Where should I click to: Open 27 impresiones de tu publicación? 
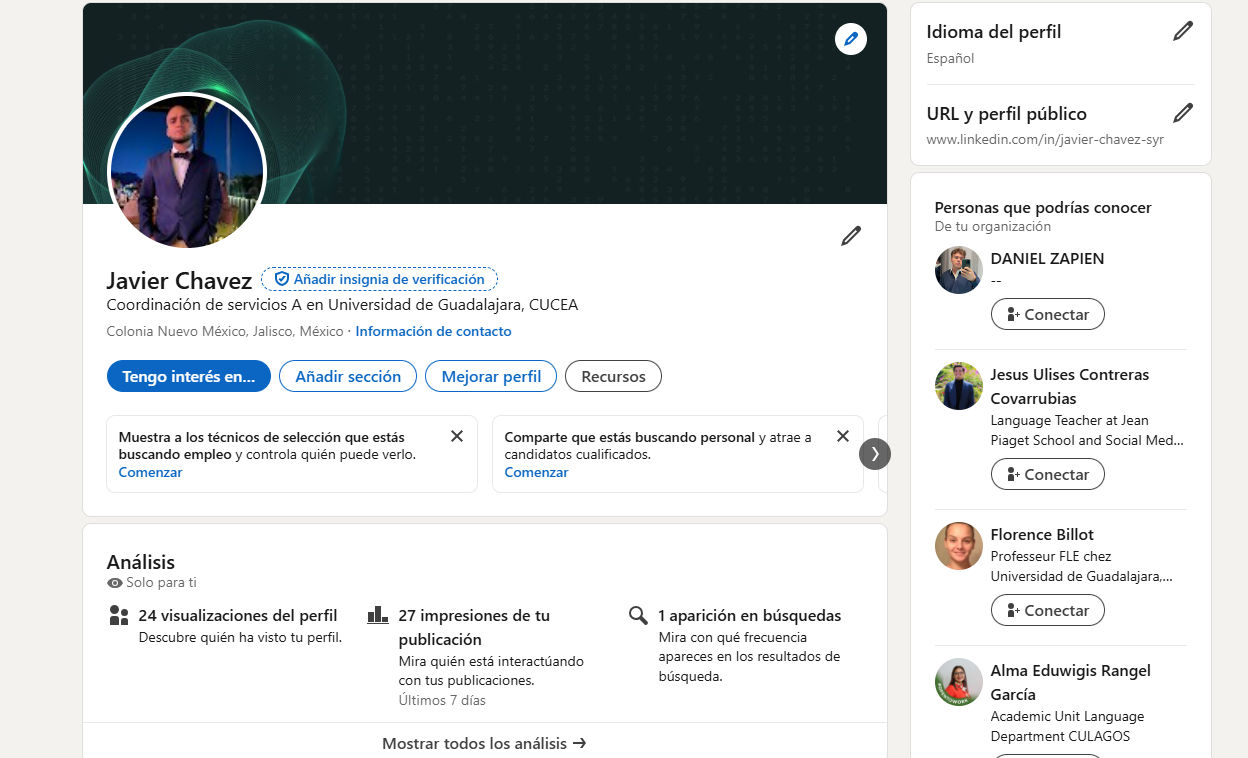click(x=474, y=627)
